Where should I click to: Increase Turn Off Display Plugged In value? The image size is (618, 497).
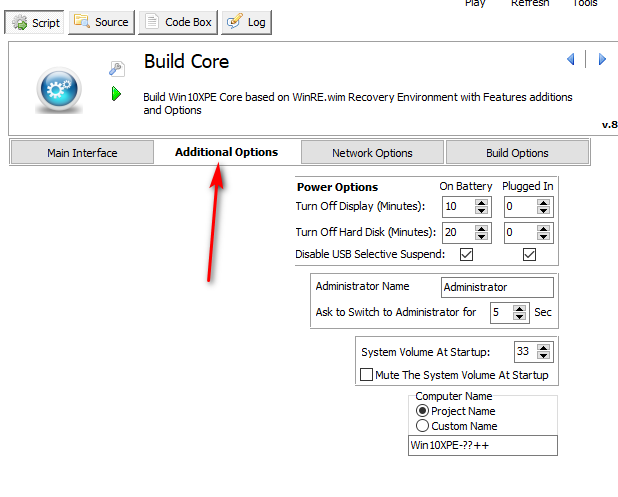point(543,203)
